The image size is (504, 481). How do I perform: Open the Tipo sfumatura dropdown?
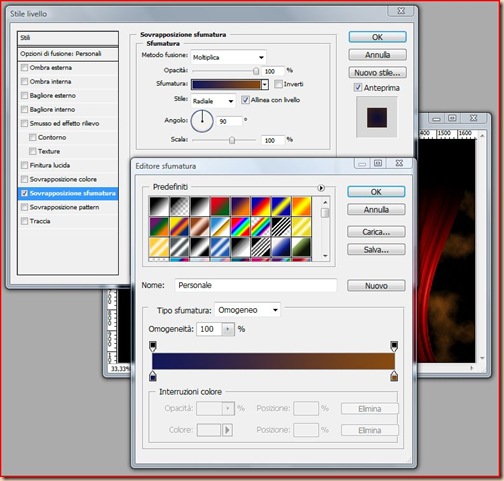click(247, 310)
